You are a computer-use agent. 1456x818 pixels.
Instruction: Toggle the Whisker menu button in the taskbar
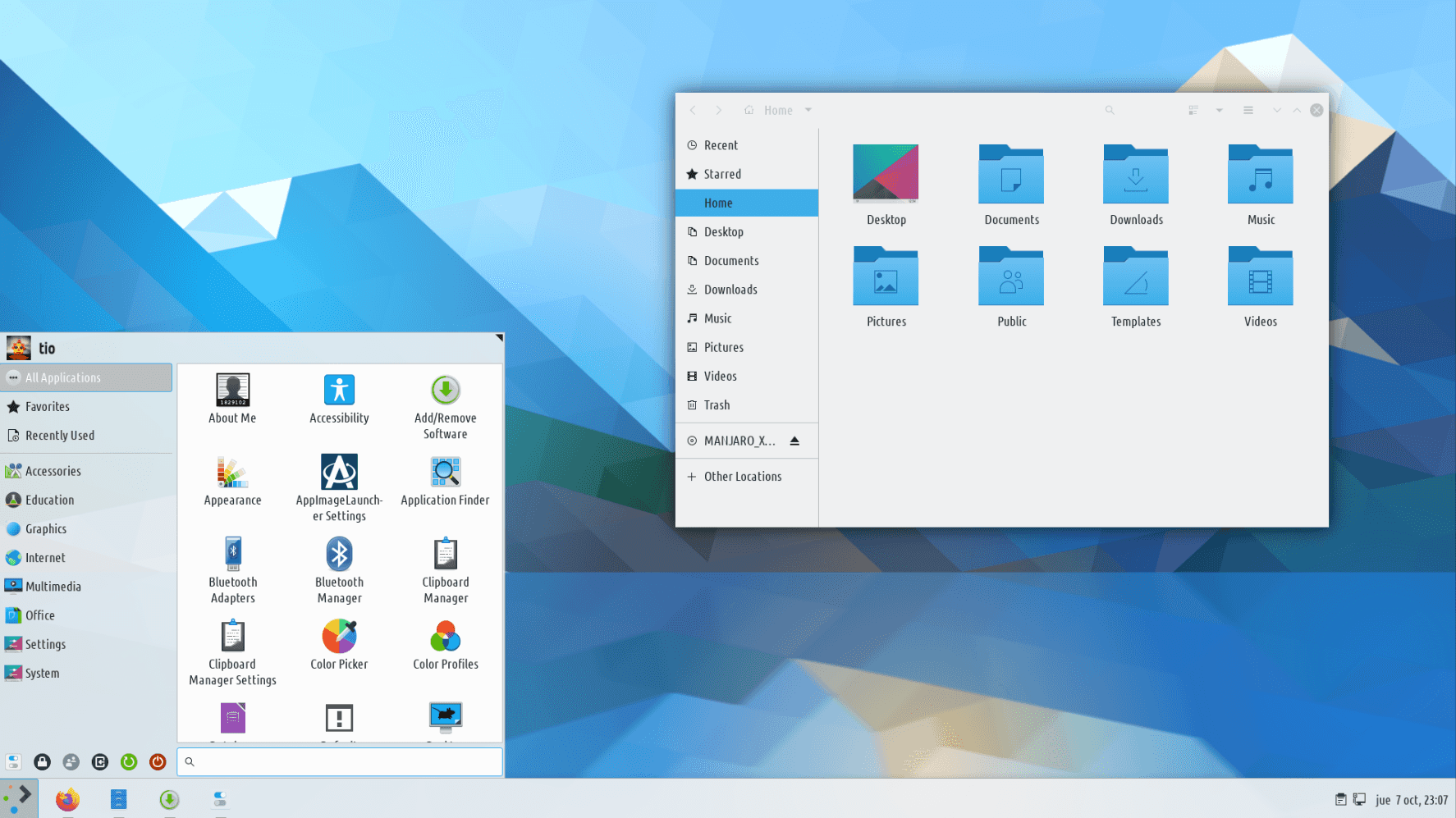point(18,798)
